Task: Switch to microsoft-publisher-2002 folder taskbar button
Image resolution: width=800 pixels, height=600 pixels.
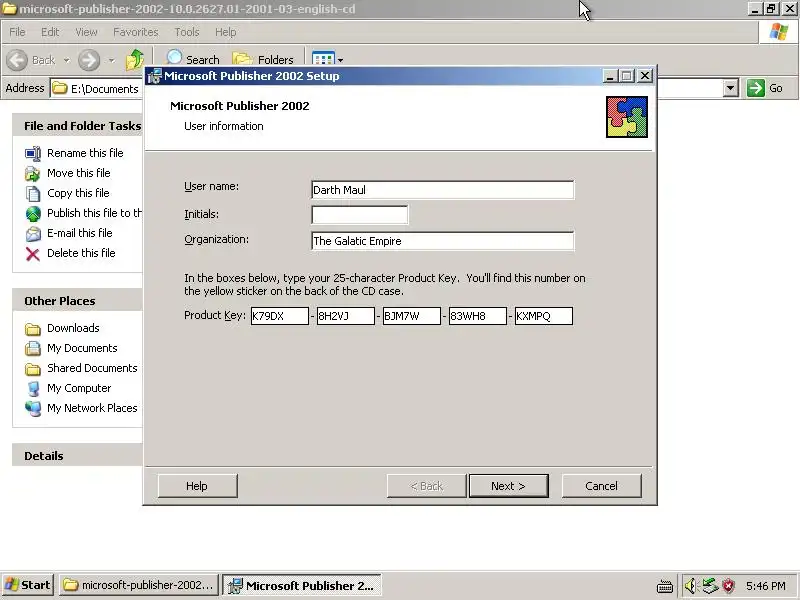Action: 139,585
